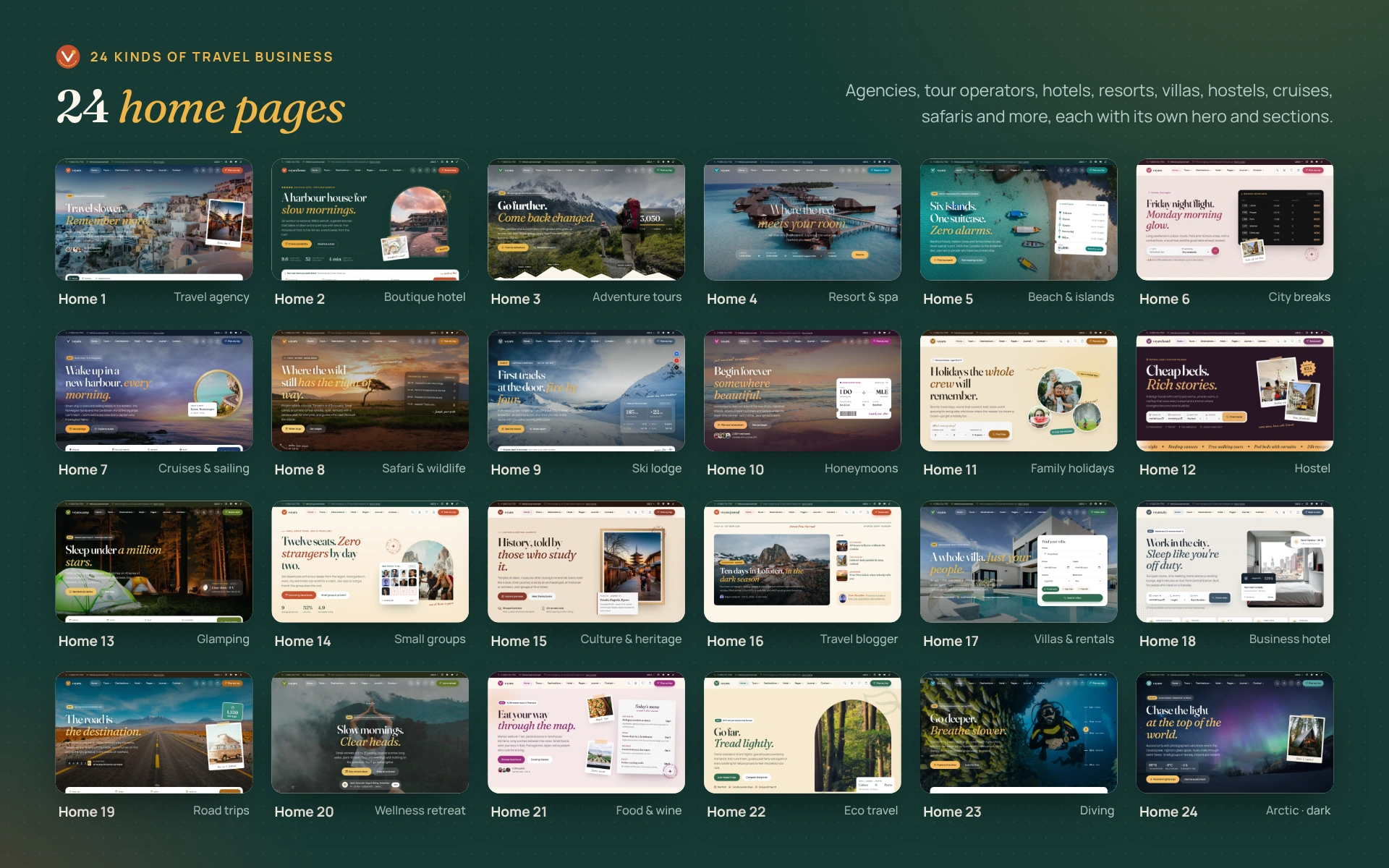Click the "Home 6" caption label
Screen dimensions: 1389x868
coord(1164,299)
